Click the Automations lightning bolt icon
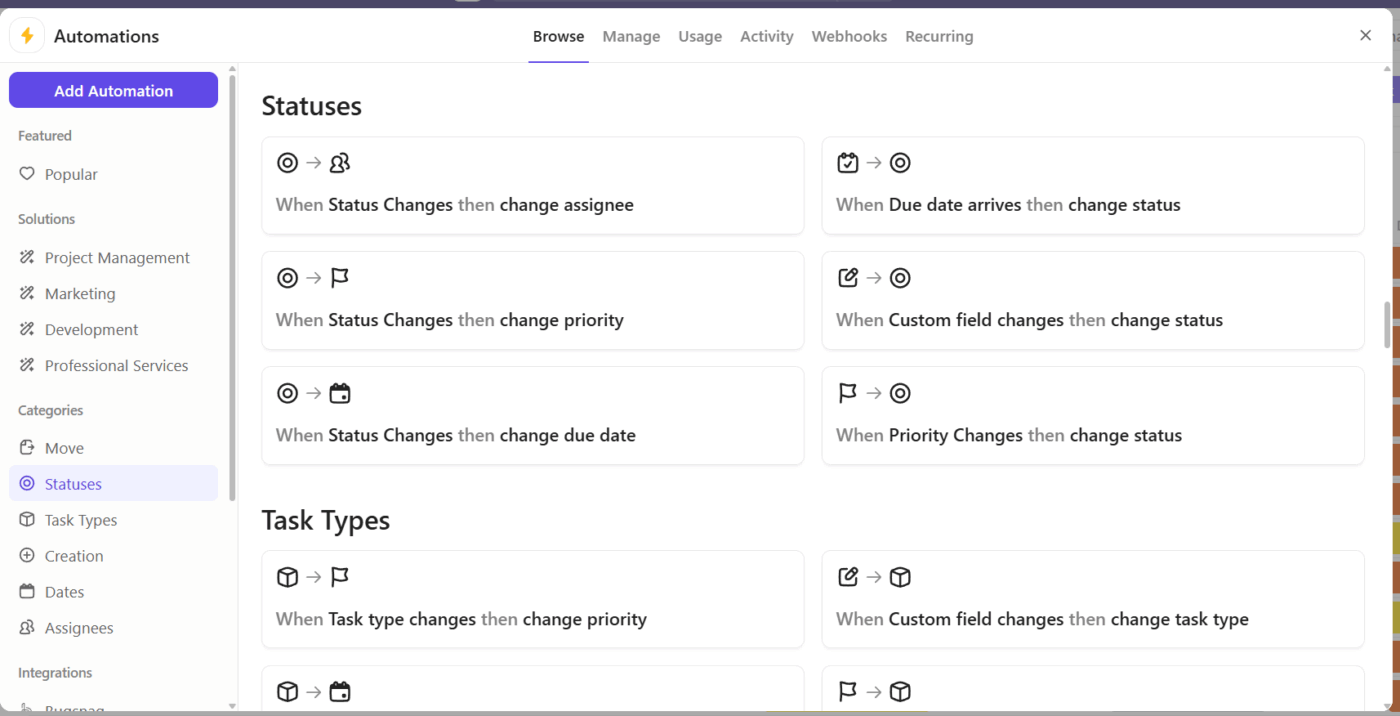Viewport: 1400px width, 716px height. click(27, 36)
